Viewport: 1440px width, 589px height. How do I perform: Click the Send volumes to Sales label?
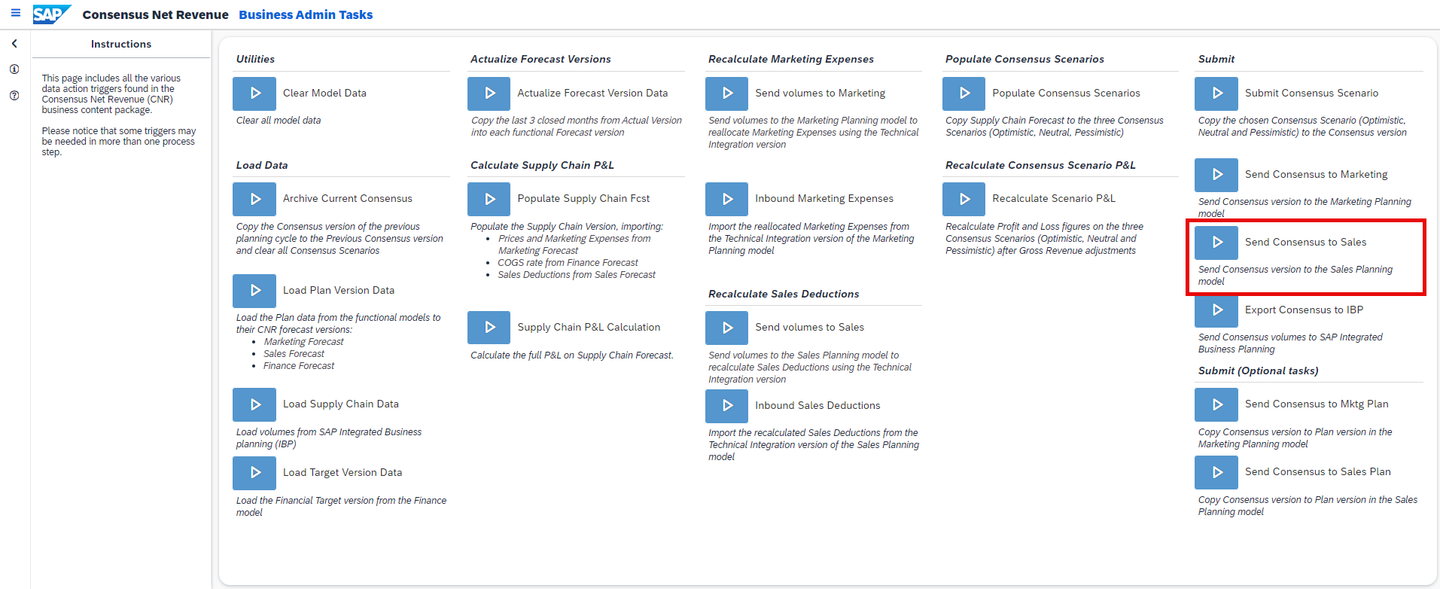810,327
